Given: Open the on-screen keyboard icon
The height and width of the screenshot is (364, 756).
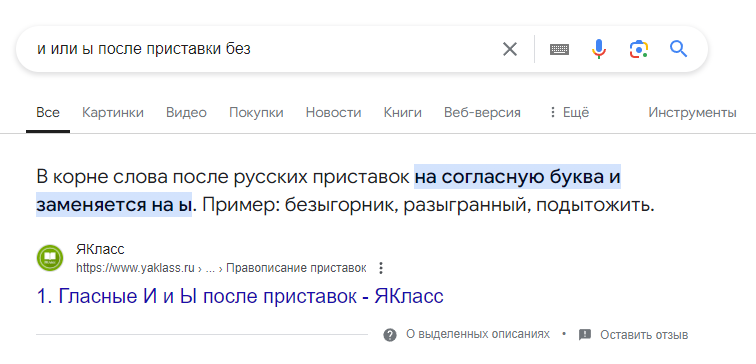Looking at the screenshot, I should coord(559,49).
